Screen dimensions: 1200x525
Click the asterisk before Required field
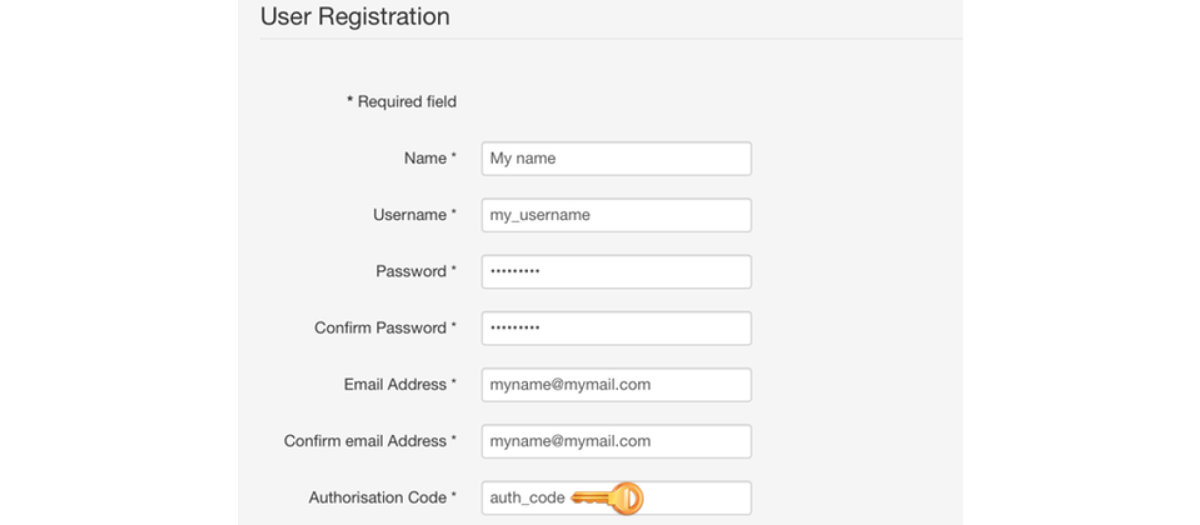tap(350, 101)
